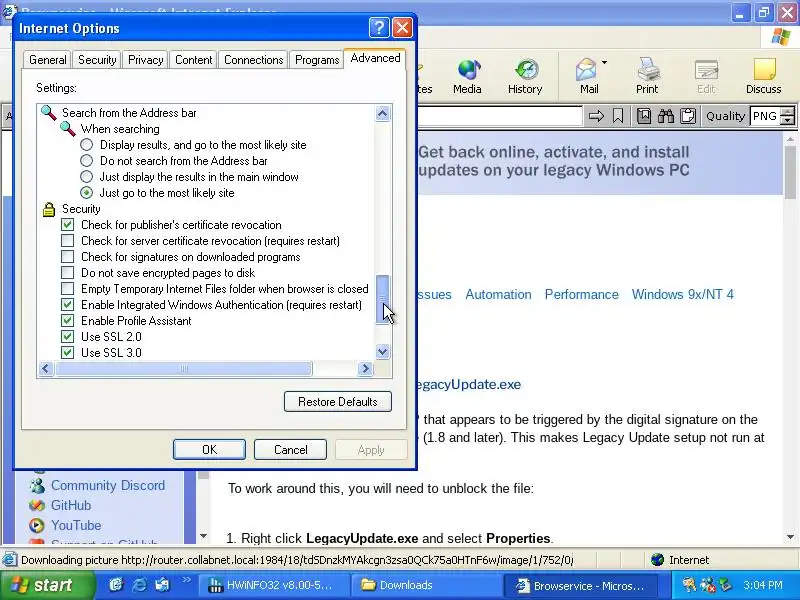Image resolution: width=800 pixels, height=600 pixels.
Task: Click the Mail envelope icon
Action: [x=586, y=69]
